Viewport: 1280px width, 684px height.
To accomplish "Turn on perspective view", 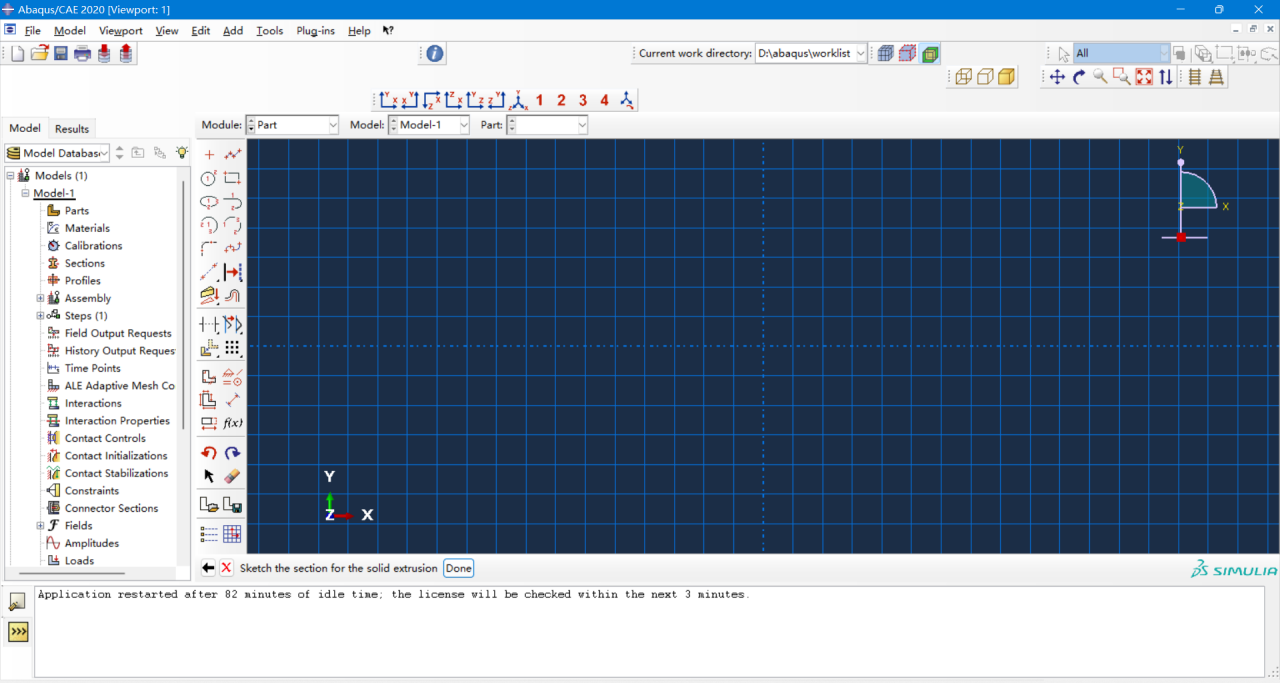I will click(1216, 77).
